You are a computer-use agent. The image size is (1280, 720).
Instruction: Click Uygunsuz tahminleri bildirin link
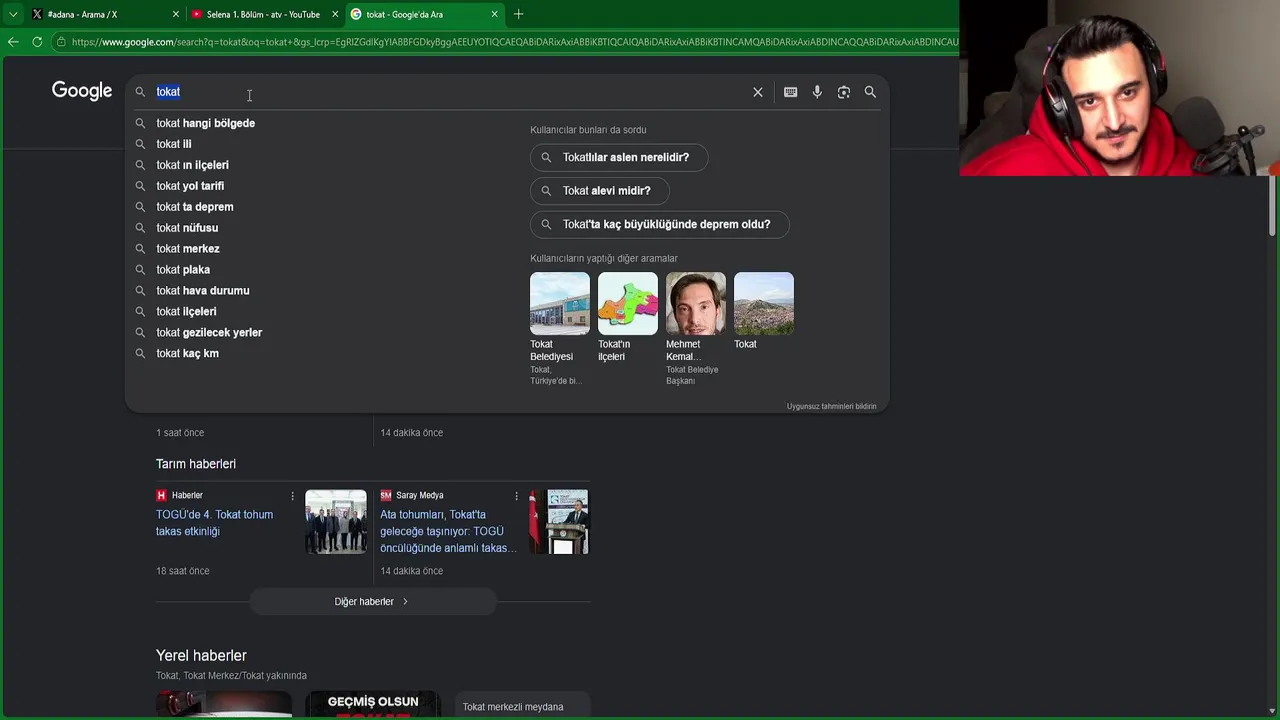point(831,406)
